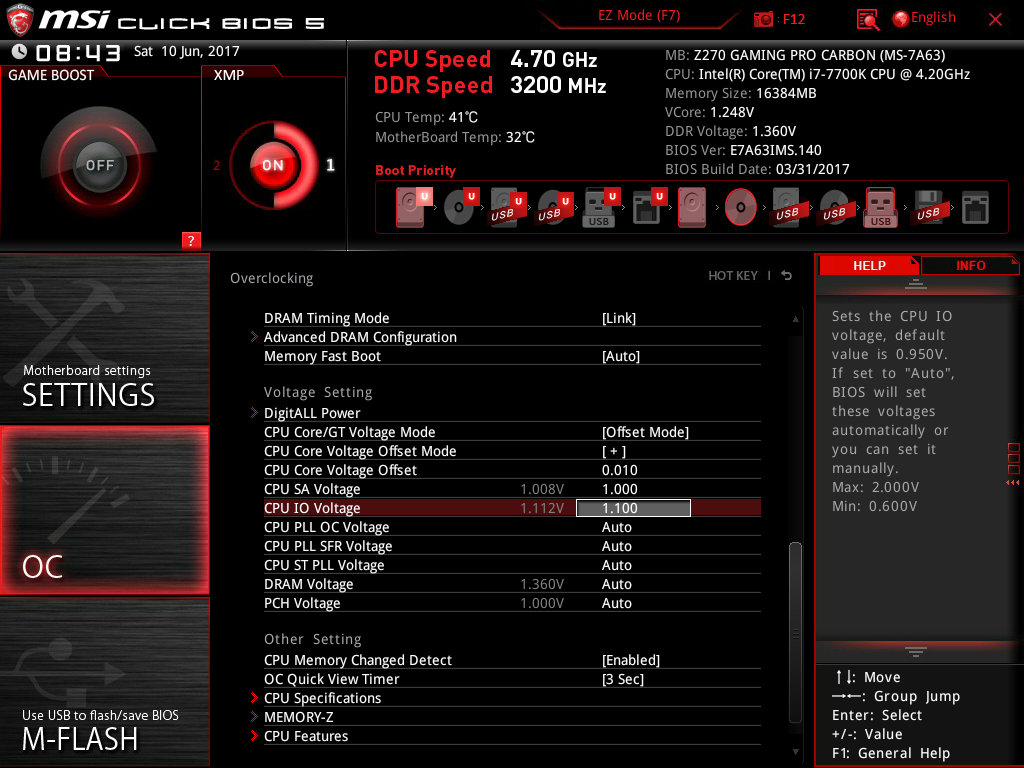This screenshot has width=1024, height=768.
Task: Click CPU PLL SFR Voltage Auto value
Action: (x=616, y=546)
